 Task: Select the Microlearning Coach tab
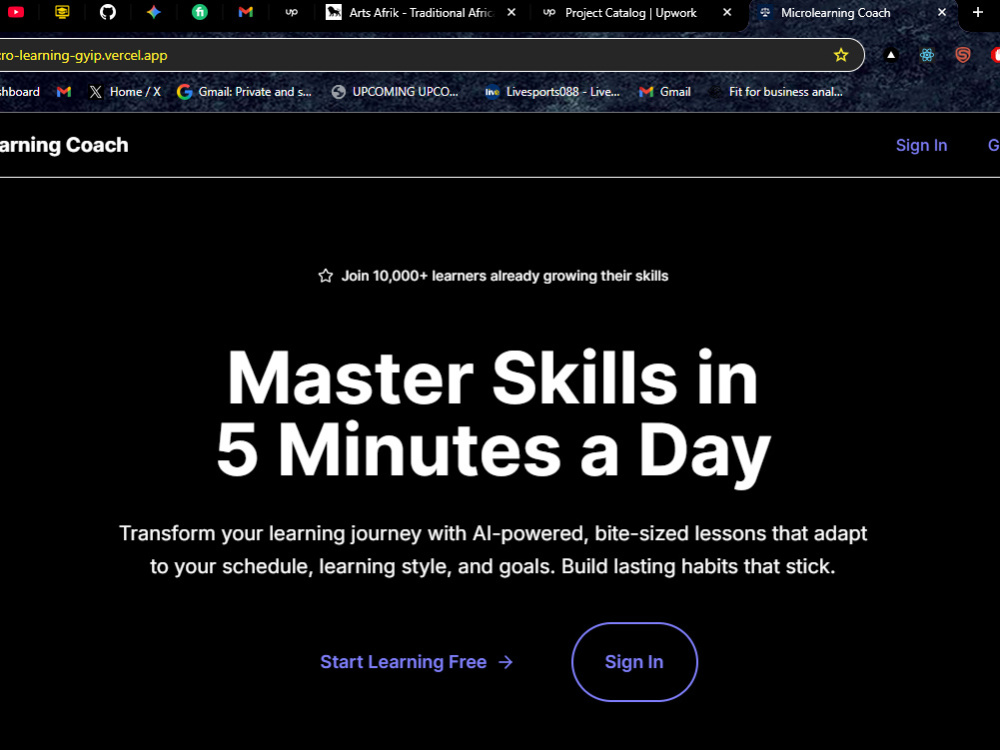click(835, 12)
